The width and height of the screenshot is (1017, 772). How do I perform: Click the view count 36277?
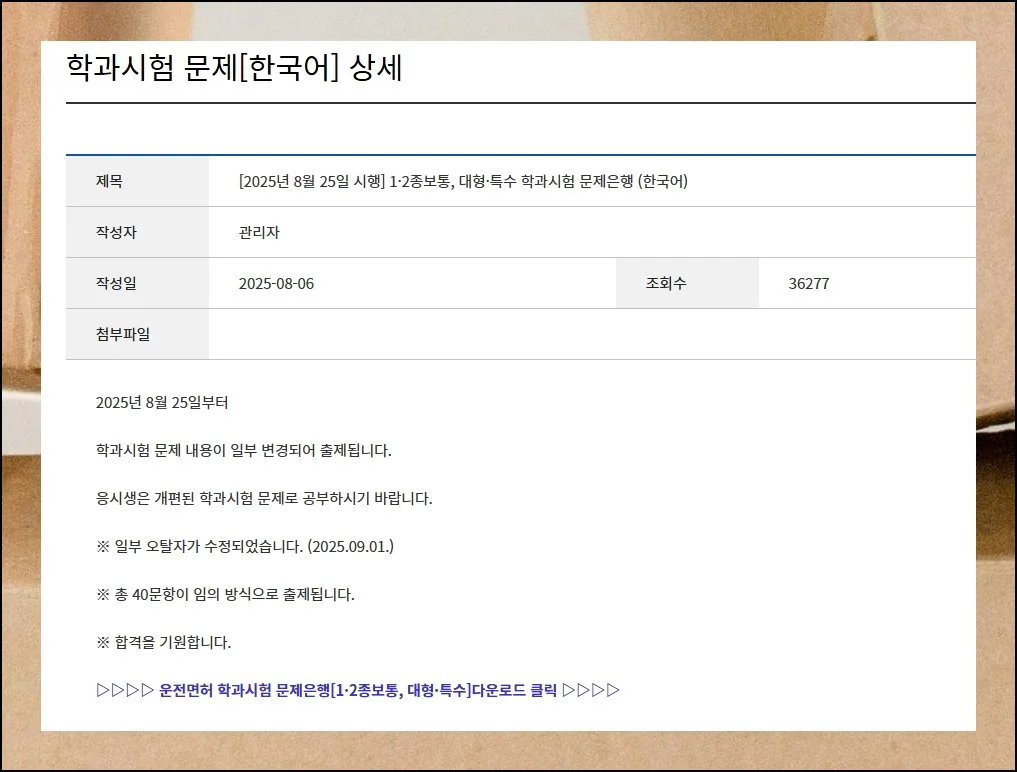point(808,284)
